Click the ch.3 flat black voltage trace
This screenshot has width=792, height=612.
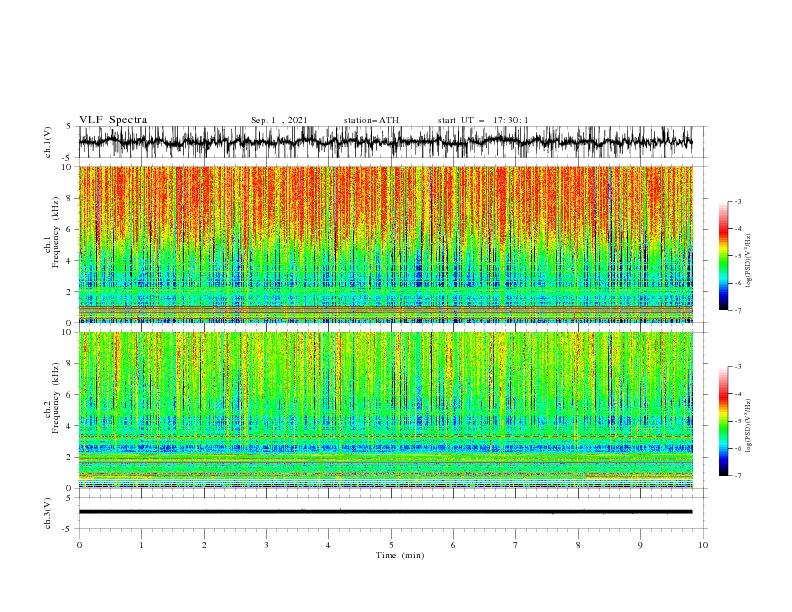[385, 512]
